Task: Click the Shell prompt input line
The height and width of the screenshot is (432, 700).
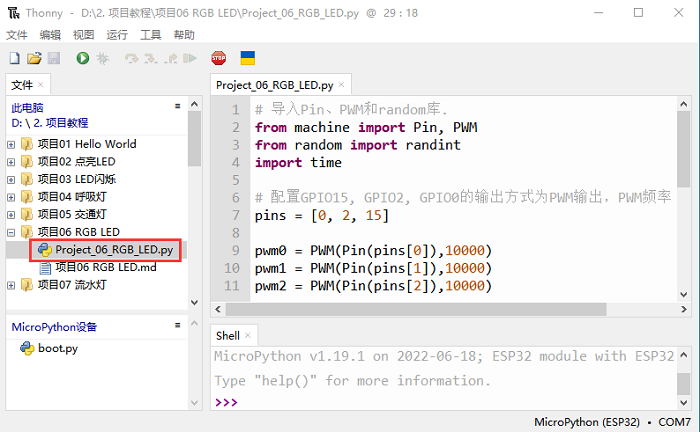Action: 450,402
